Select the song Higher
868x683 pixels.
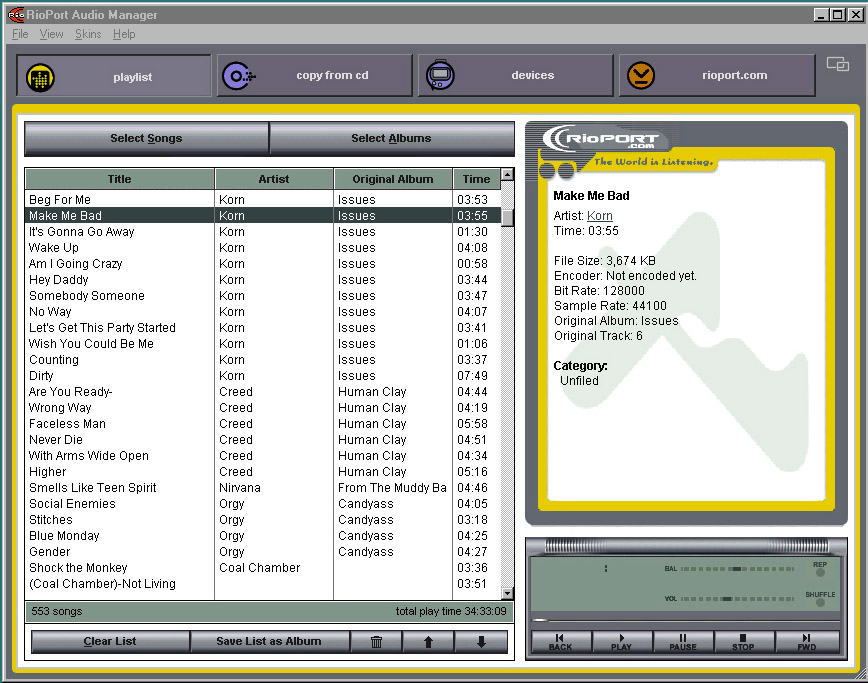(x=263, y=472)
